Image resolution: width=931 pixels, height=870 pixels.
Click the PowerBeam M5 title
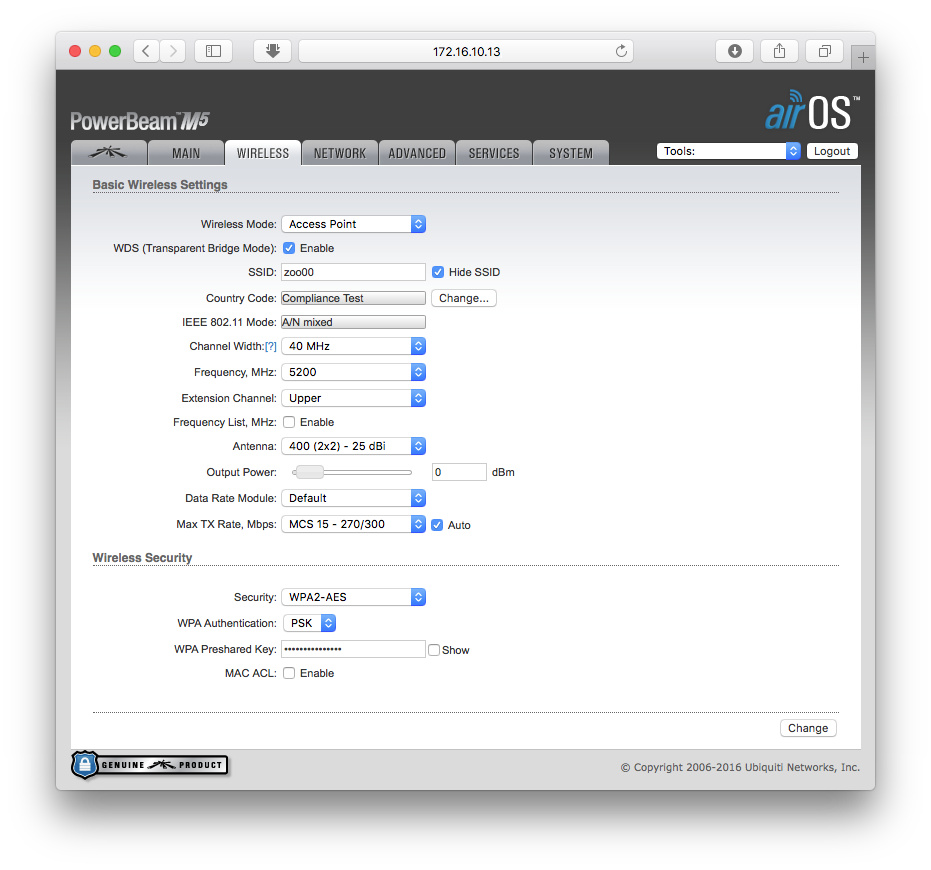140,121
